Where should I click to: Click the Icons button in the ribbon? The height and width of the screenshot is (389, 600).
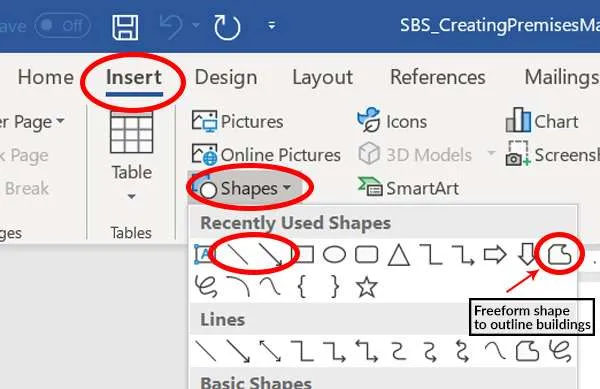point(392,120)
